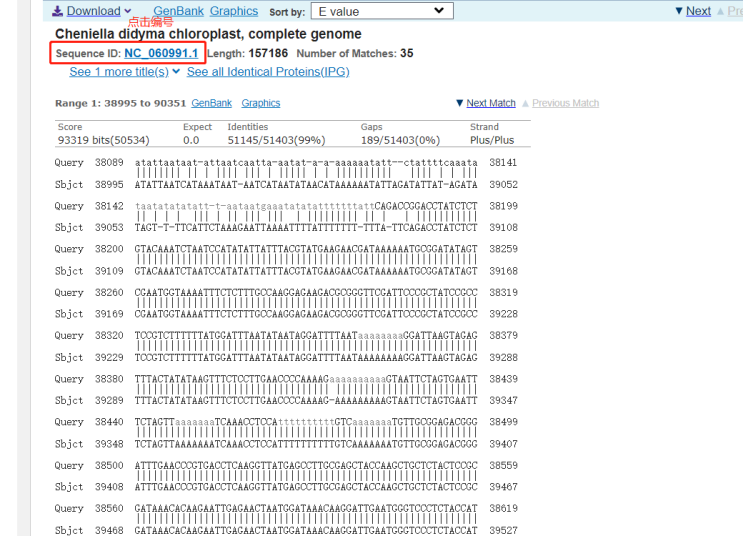Click the down triangle beside Next
The height and width of the screenshot is (536, 743).
pyautogui.click(x=679, y=11)
